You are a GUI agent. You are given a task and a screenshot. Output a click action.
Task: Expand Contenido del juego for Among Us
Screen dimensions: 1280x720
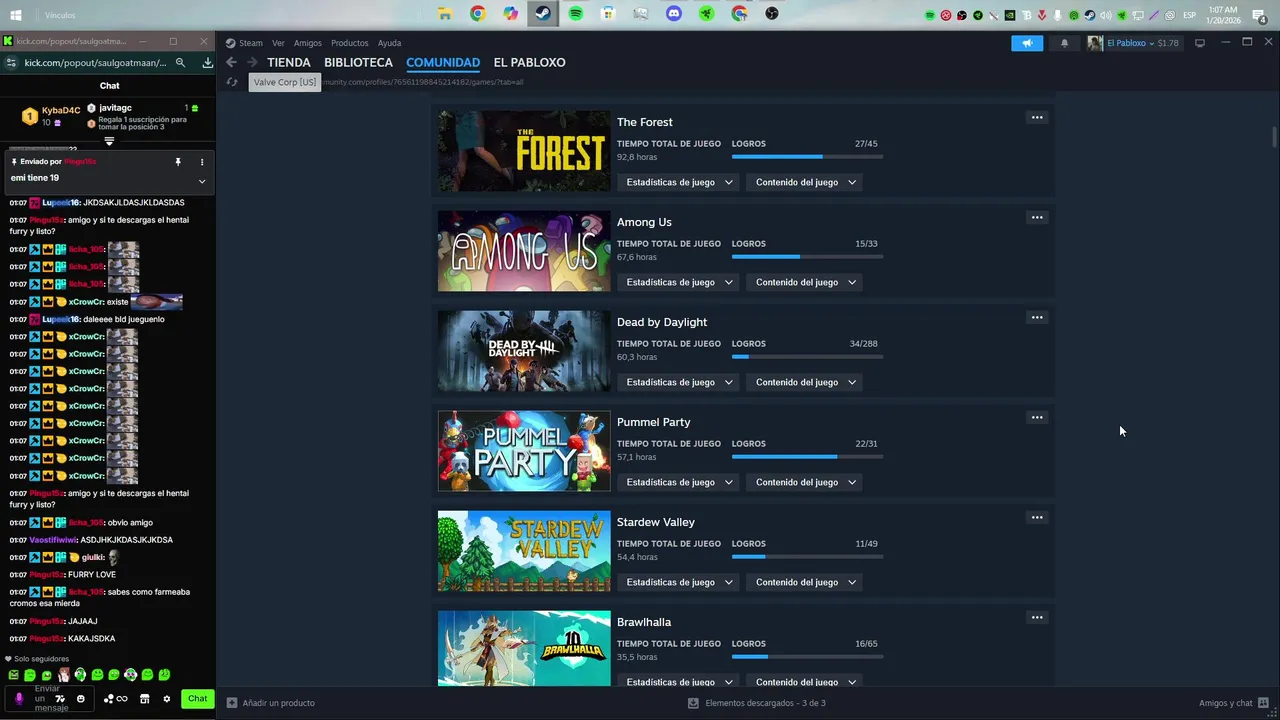(806, 282)
